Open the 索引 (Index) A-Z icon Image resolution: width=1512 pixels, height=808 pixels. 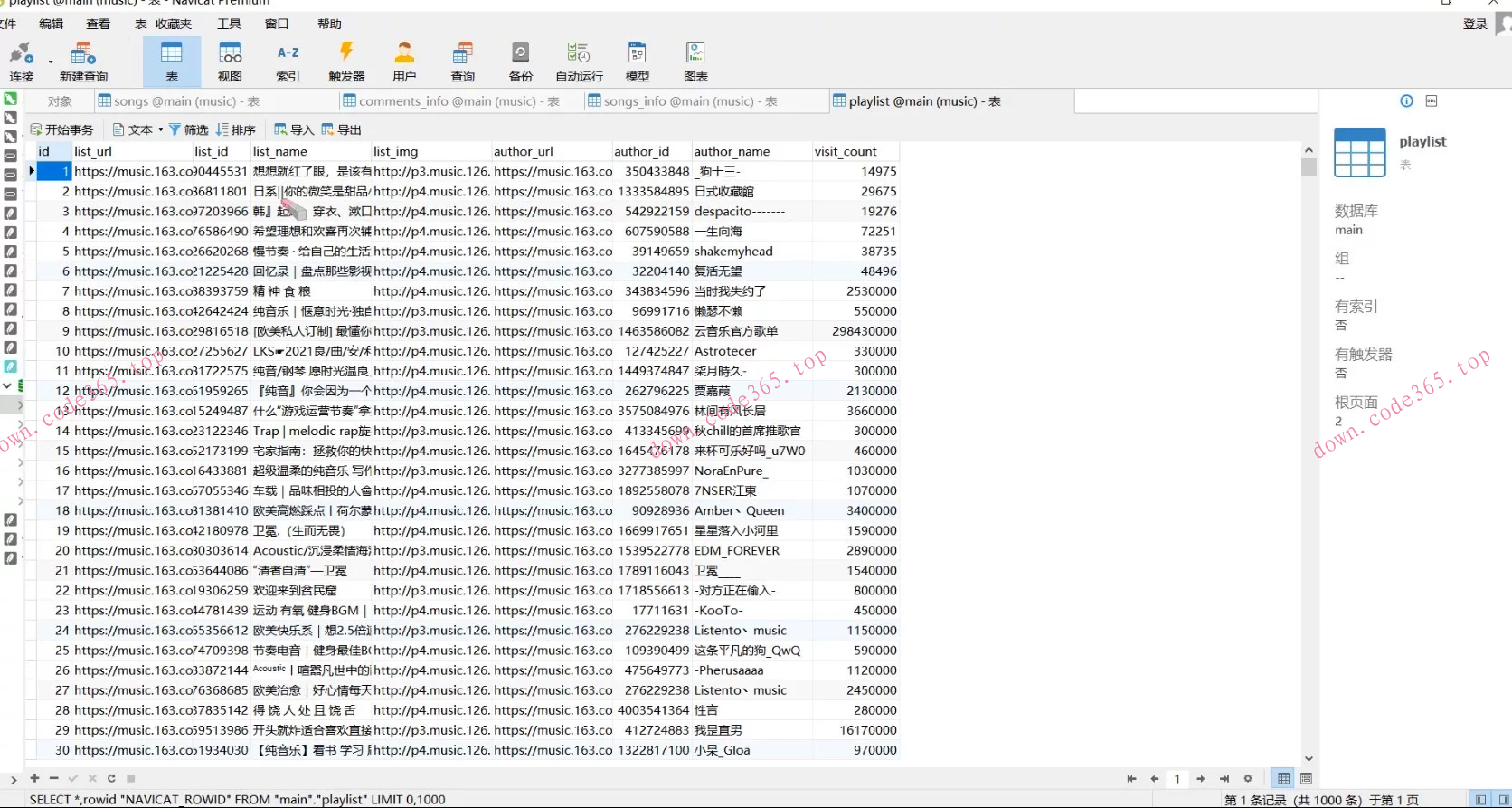pos(288,62)
